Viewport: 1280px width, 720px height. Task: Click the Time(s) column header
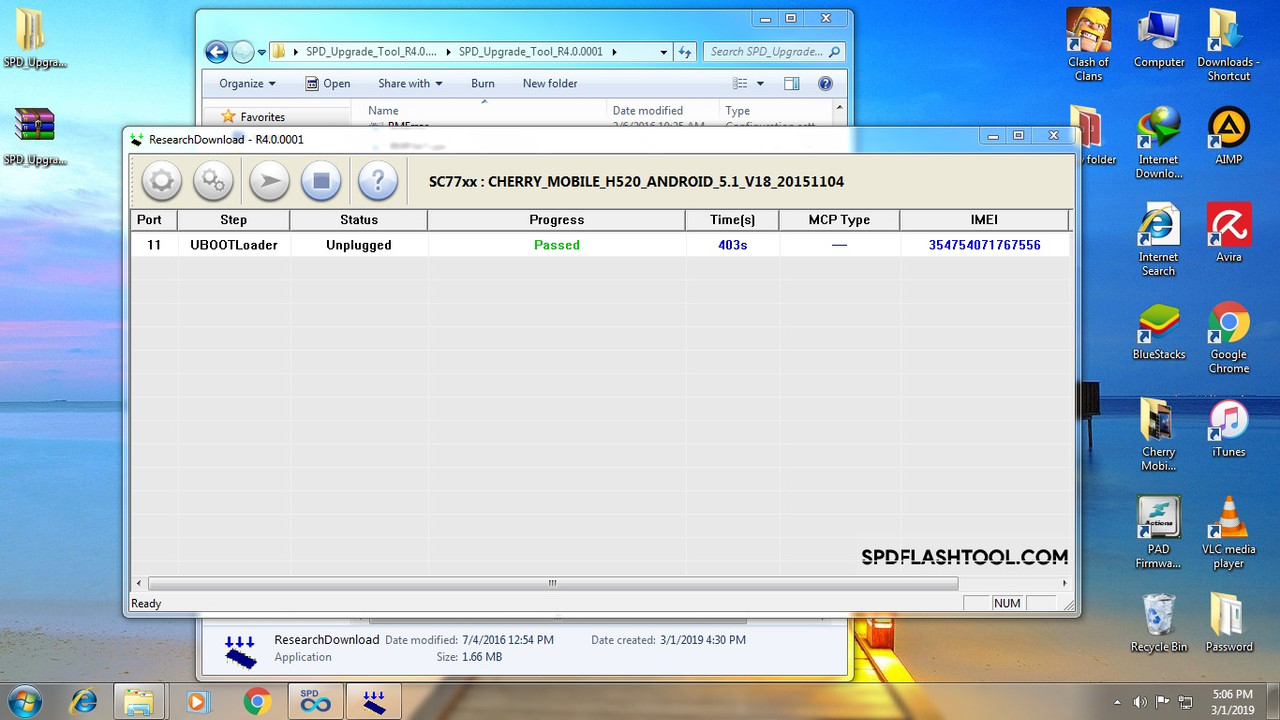coord(733,220)
